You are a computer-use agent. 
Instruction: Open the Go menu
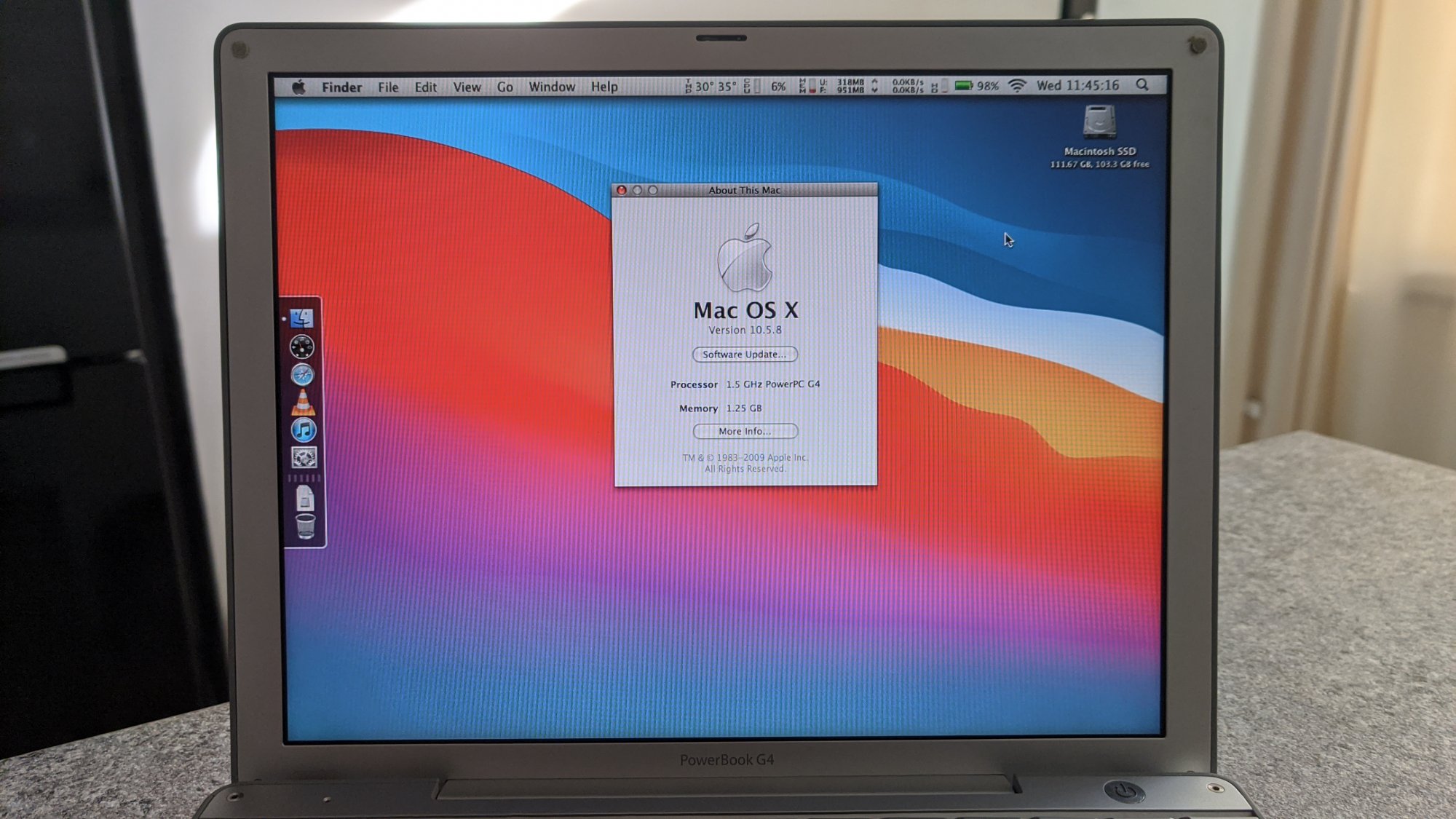(505, 87)
